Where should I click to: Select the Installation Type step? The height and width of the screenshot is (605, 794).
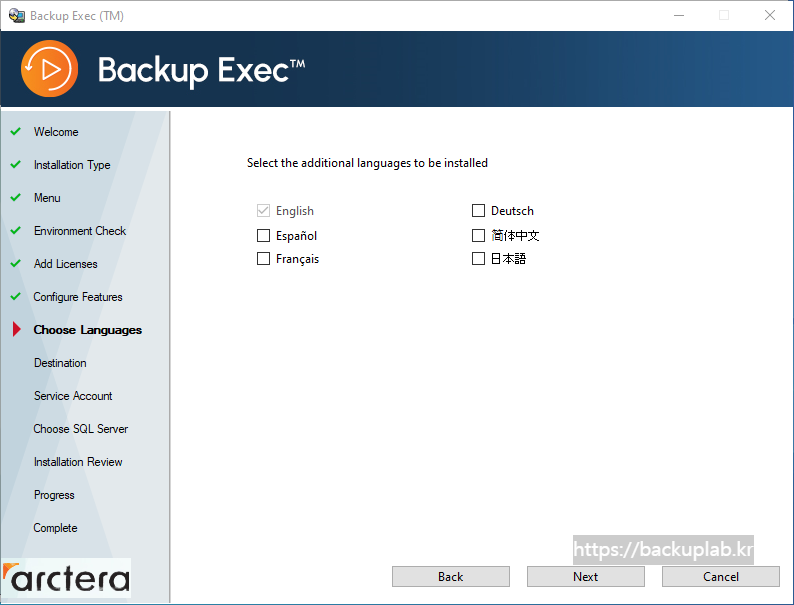pyautogui.click(x=72, y=165)
